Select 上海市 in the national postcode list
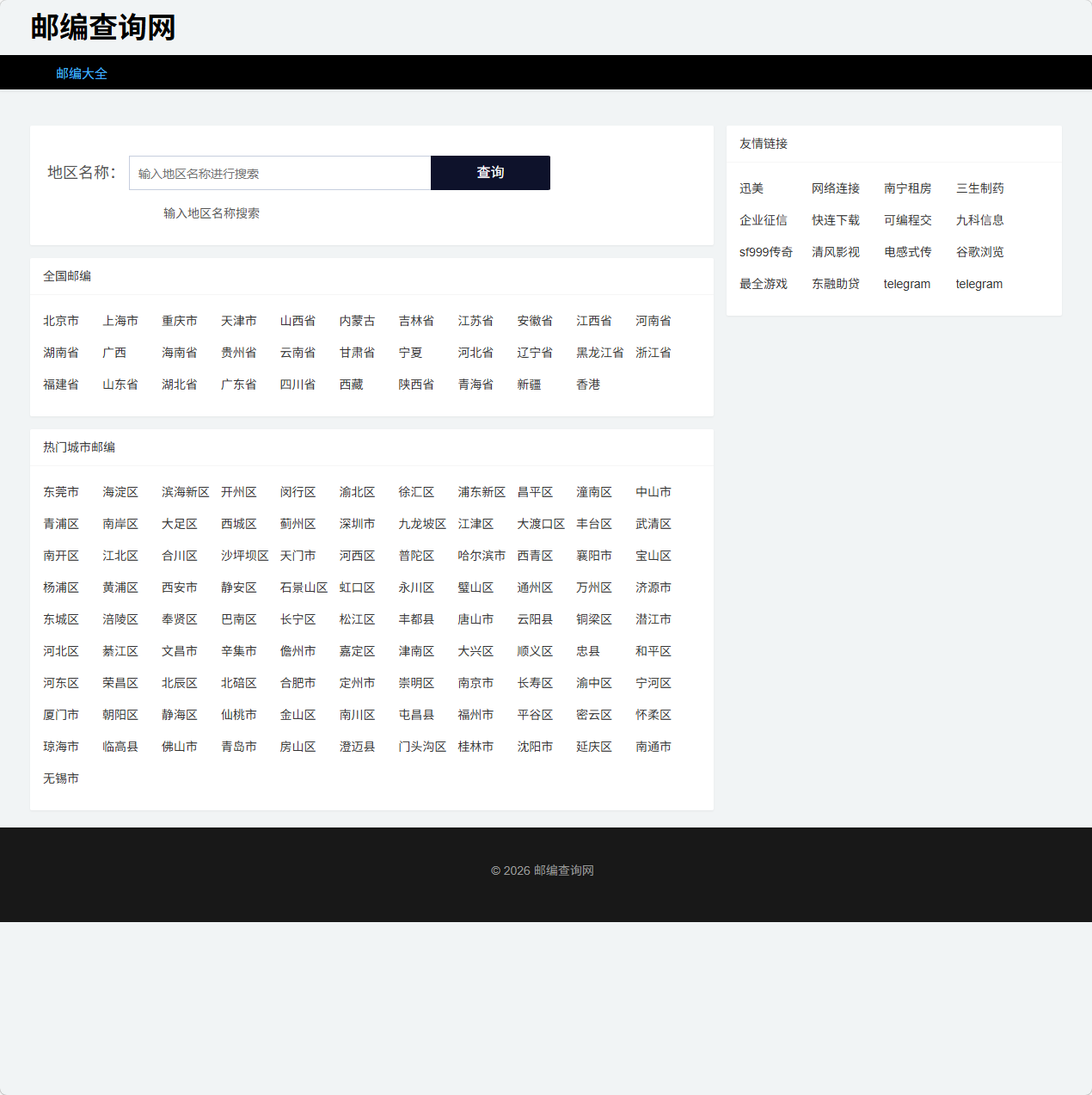 pyautogui.click(x=120, y=321)
